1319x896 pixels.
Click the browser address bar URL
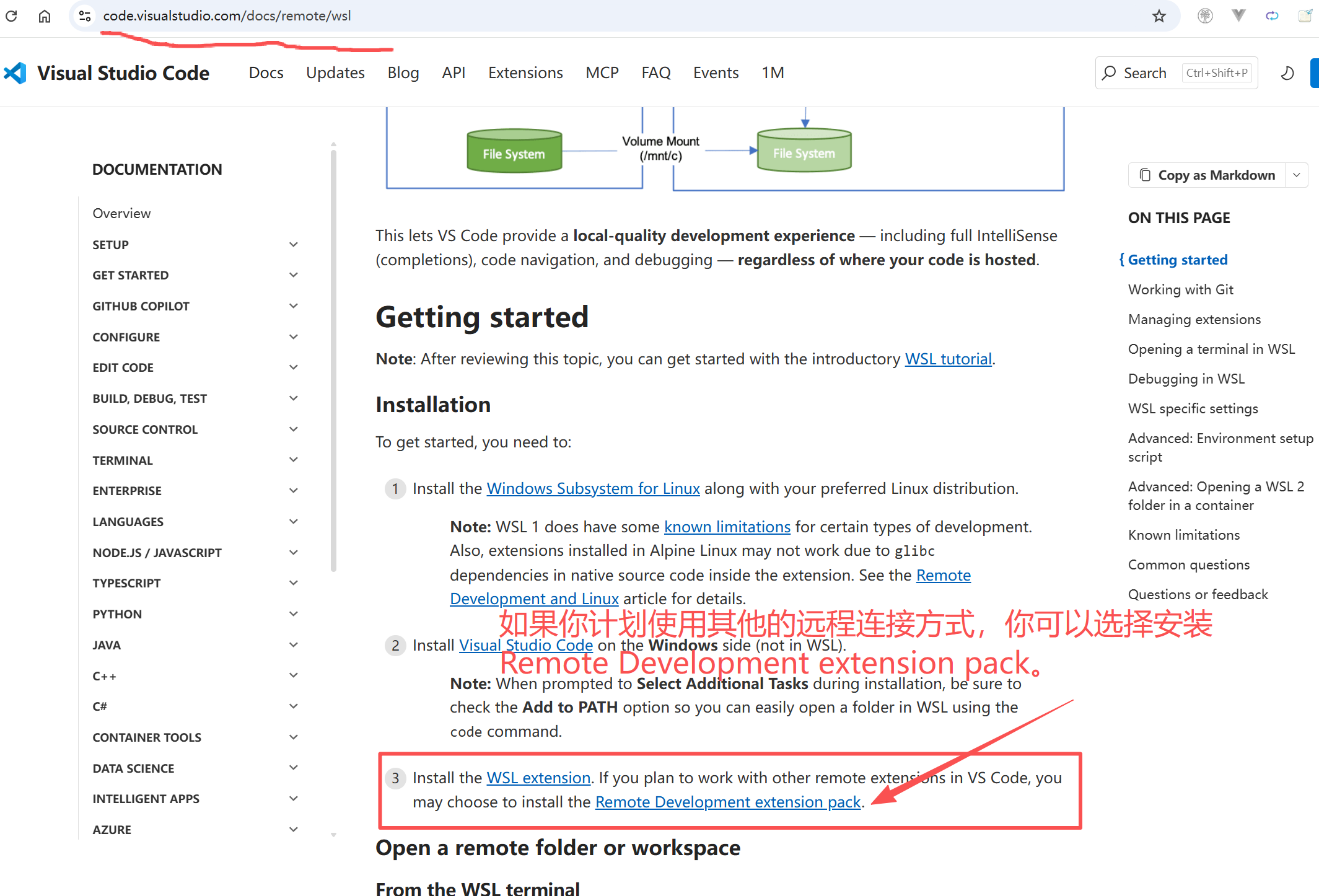coord(227,16)
